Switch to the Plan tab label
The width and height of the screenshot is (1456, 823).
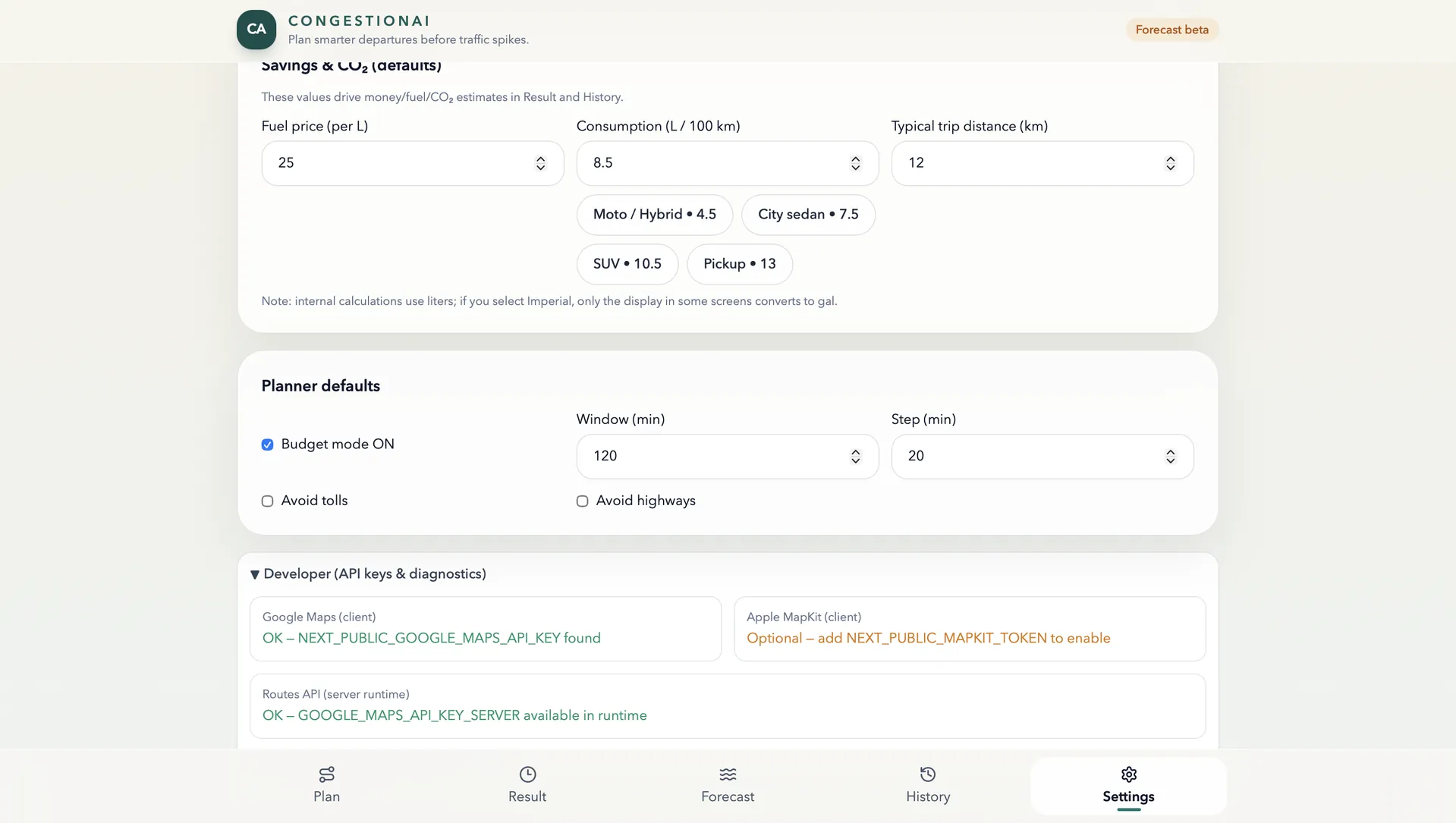click(x=327, y=796)
